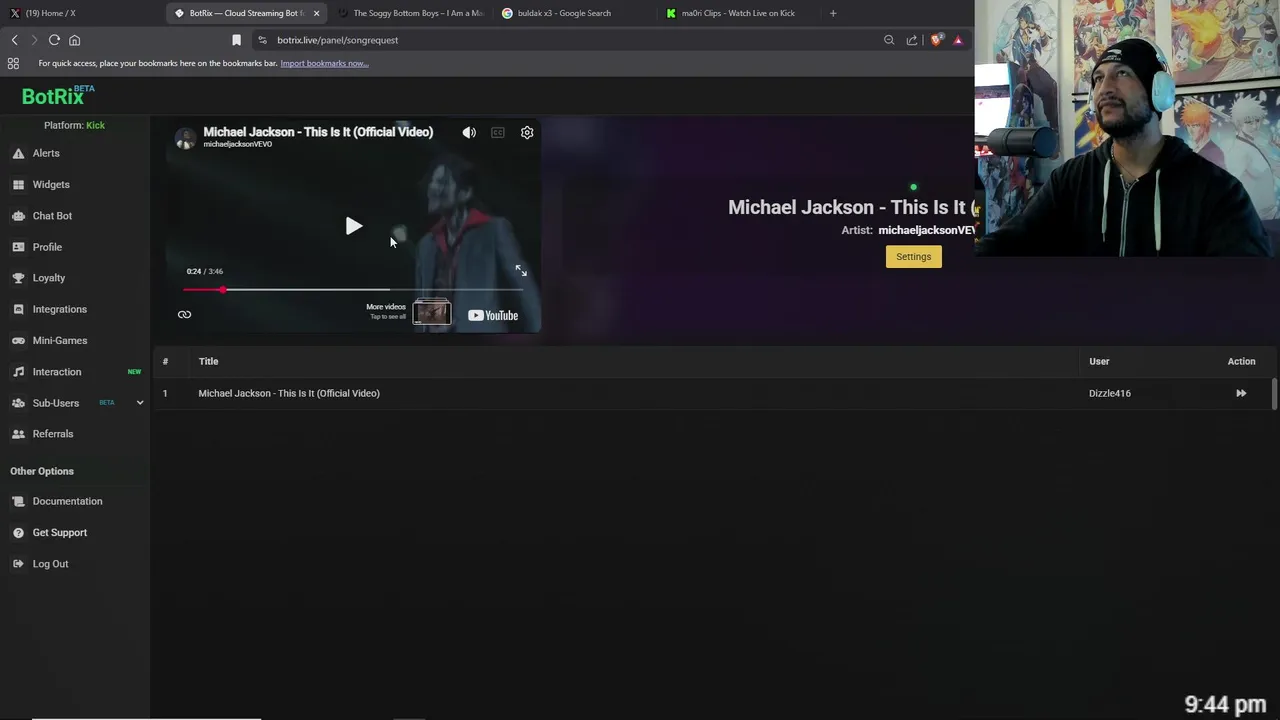1280x720 pixels.
Task: Switch to the Home / X tab
Action: click(50, 13)
